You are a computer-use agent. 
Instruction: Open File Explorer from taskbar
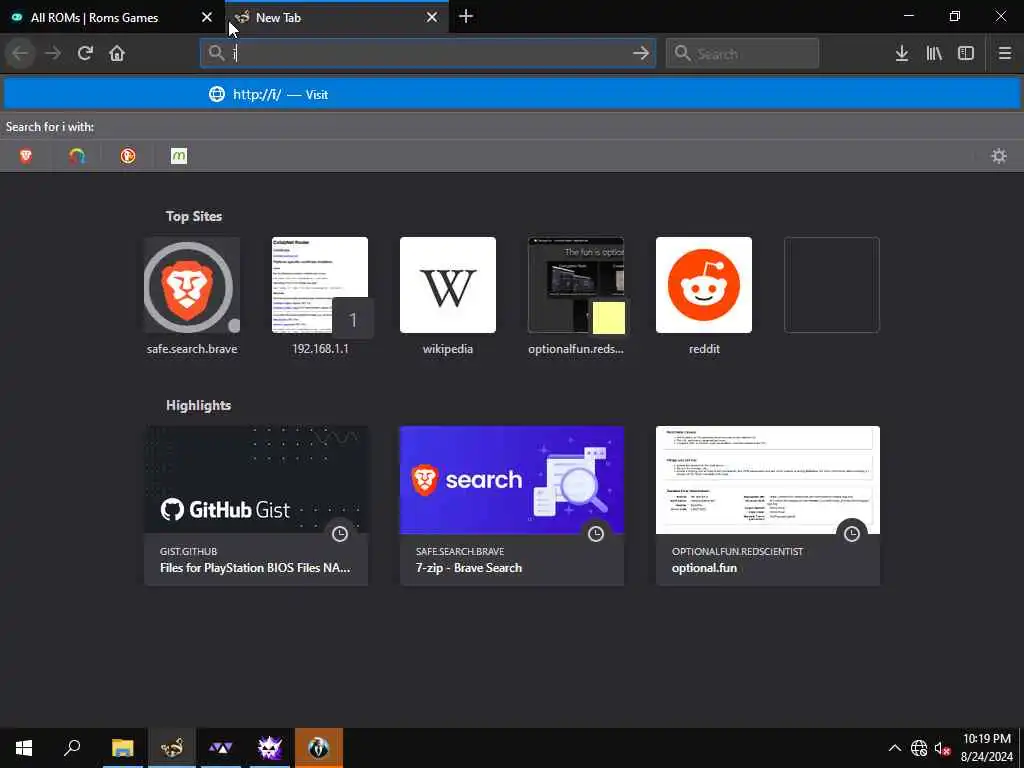click(x=122, y=748)
